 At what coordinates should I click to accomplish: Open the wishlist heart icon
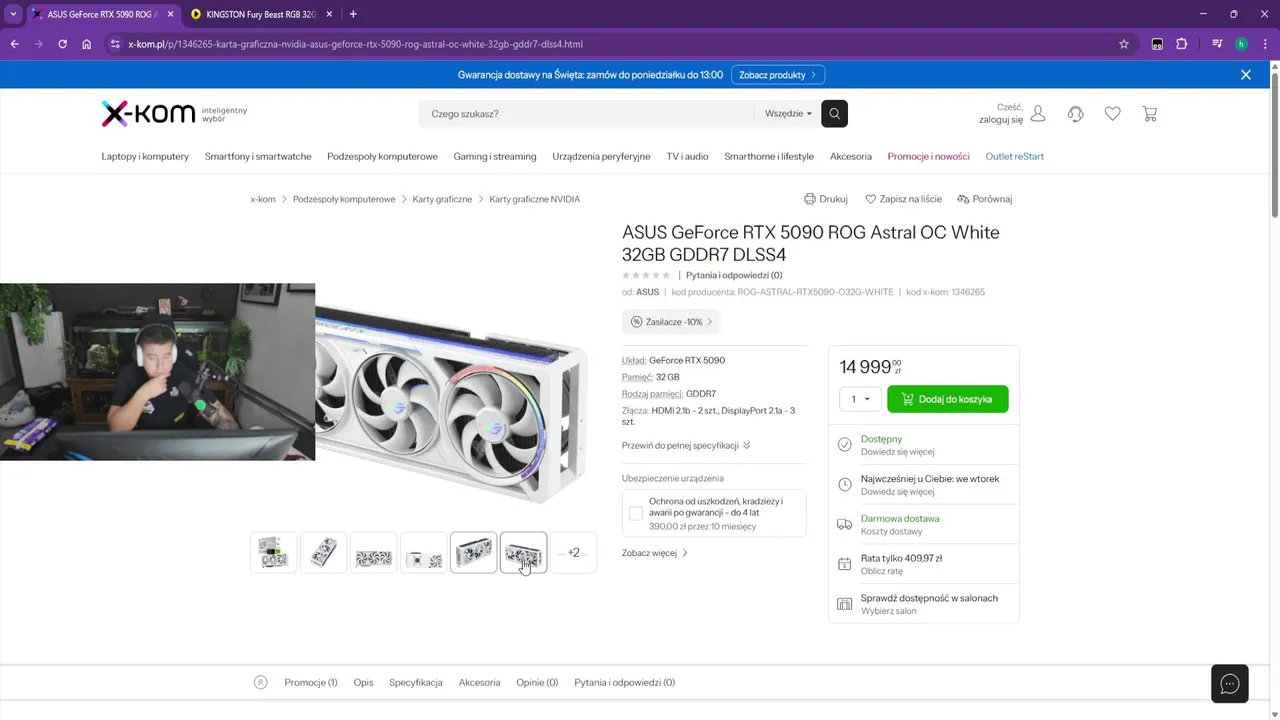[1112, 114]
